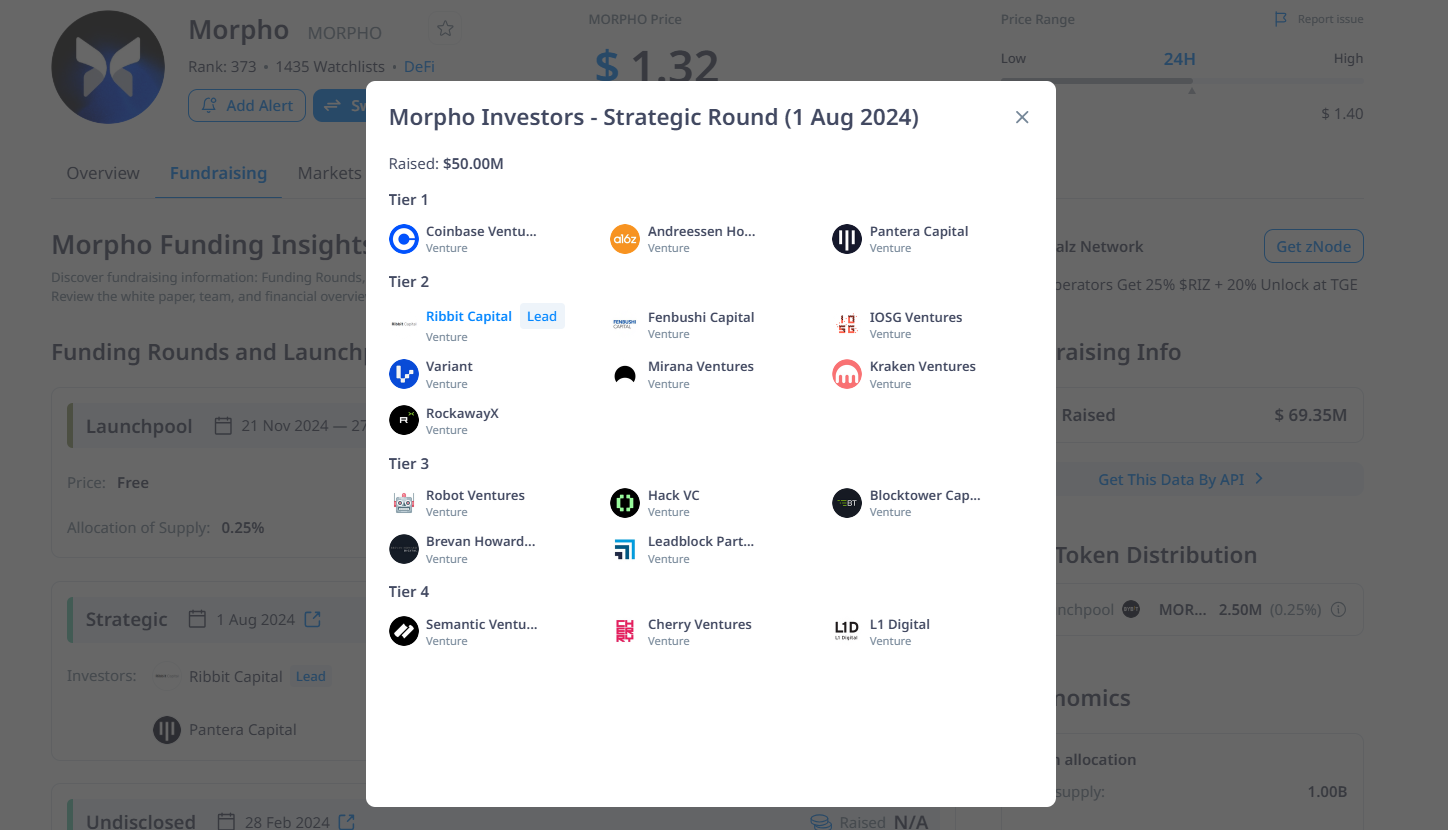The image size is (1448, 830).
Task: Click the Fenbushi Capital logo
Action: 625,324
